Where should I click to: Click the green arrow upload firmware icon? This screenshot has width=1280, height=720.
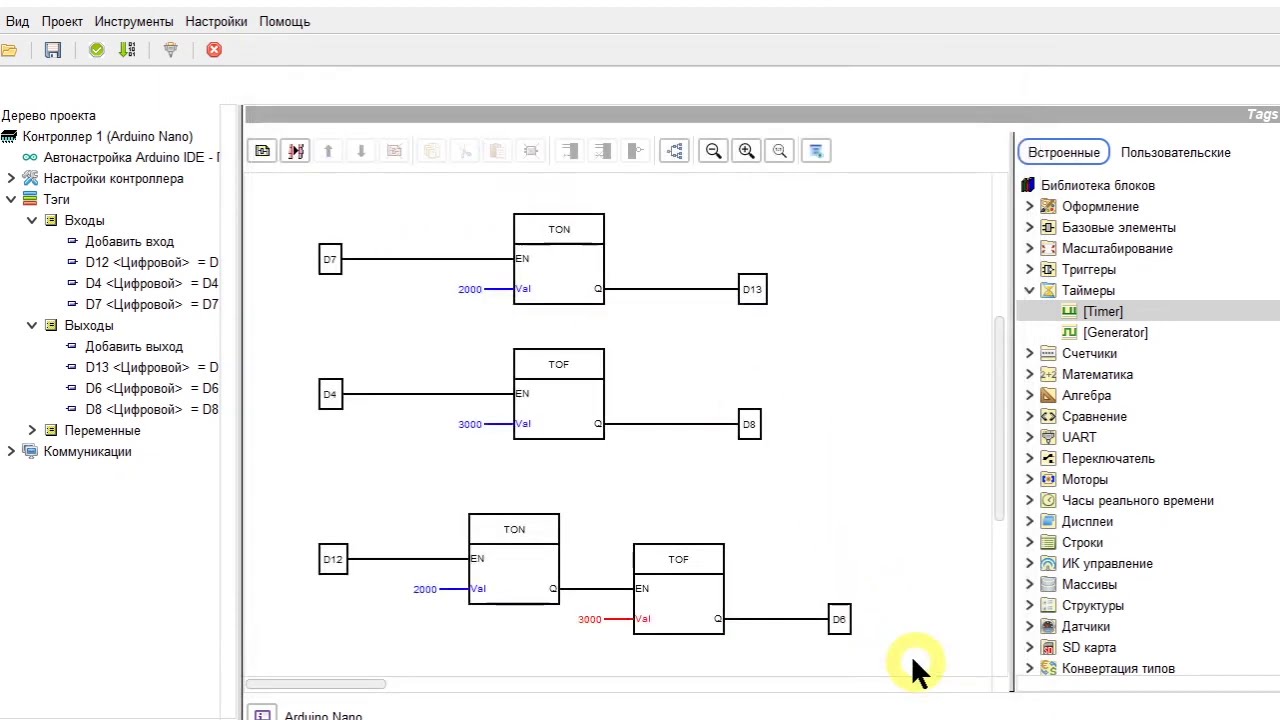[x=127, y=50]
